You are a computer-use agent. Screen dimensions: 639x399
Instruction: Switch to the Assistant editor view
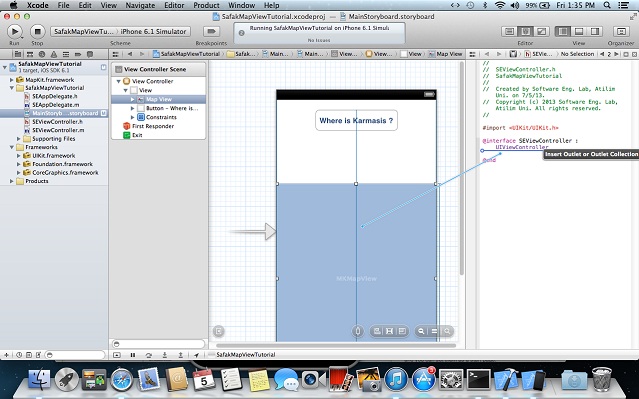(x=525, y=31)
